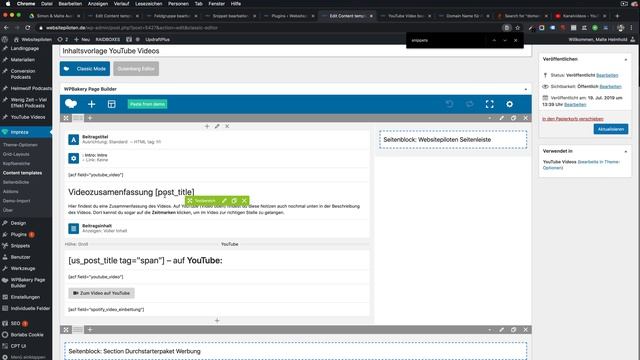
Task: Click the Paste from demo button
Action: [147, 104]
